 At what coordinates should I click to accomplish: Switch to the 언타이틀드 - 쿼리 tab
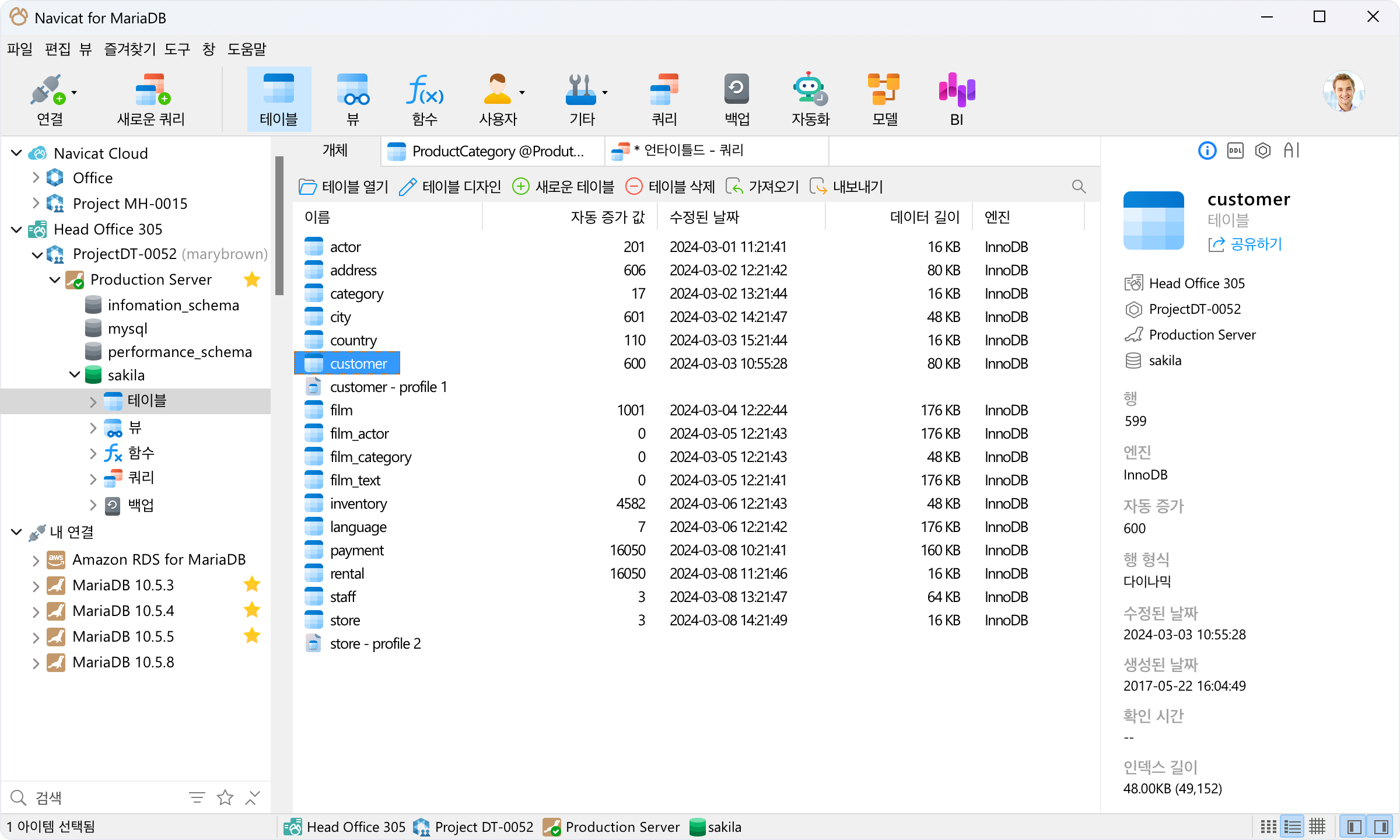[x=717, y=151]
